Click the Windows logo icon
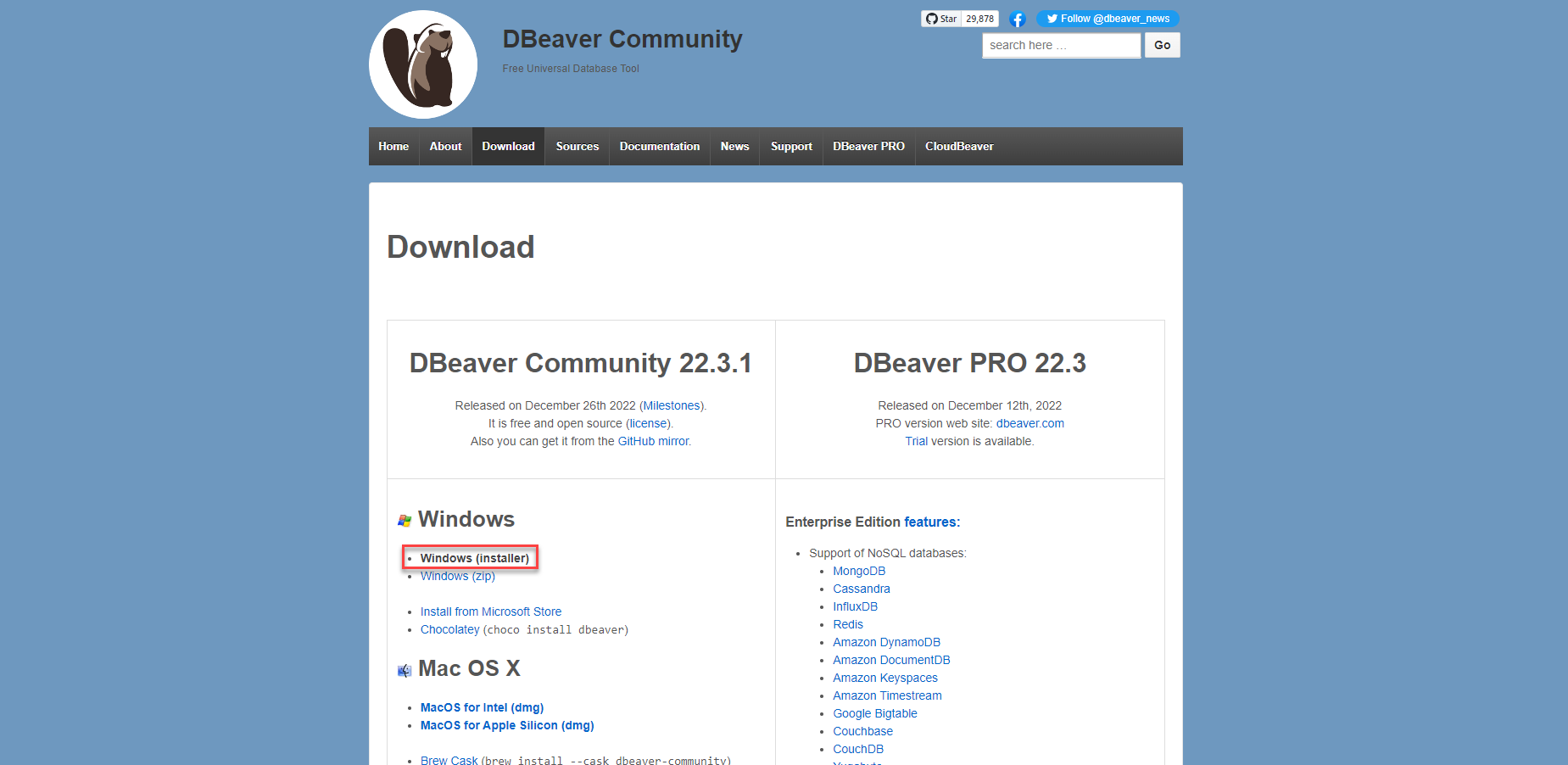Image resolution: width=1568 pixels, height=765 pixels. coord(405,521)
